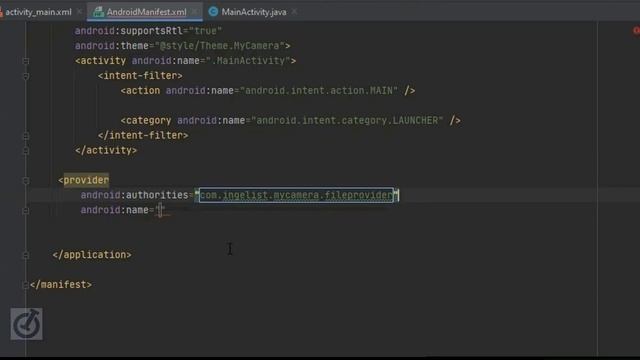
Task: Click @style/Theme.MyCamera theme value
Action: click(x=220, y=46)
